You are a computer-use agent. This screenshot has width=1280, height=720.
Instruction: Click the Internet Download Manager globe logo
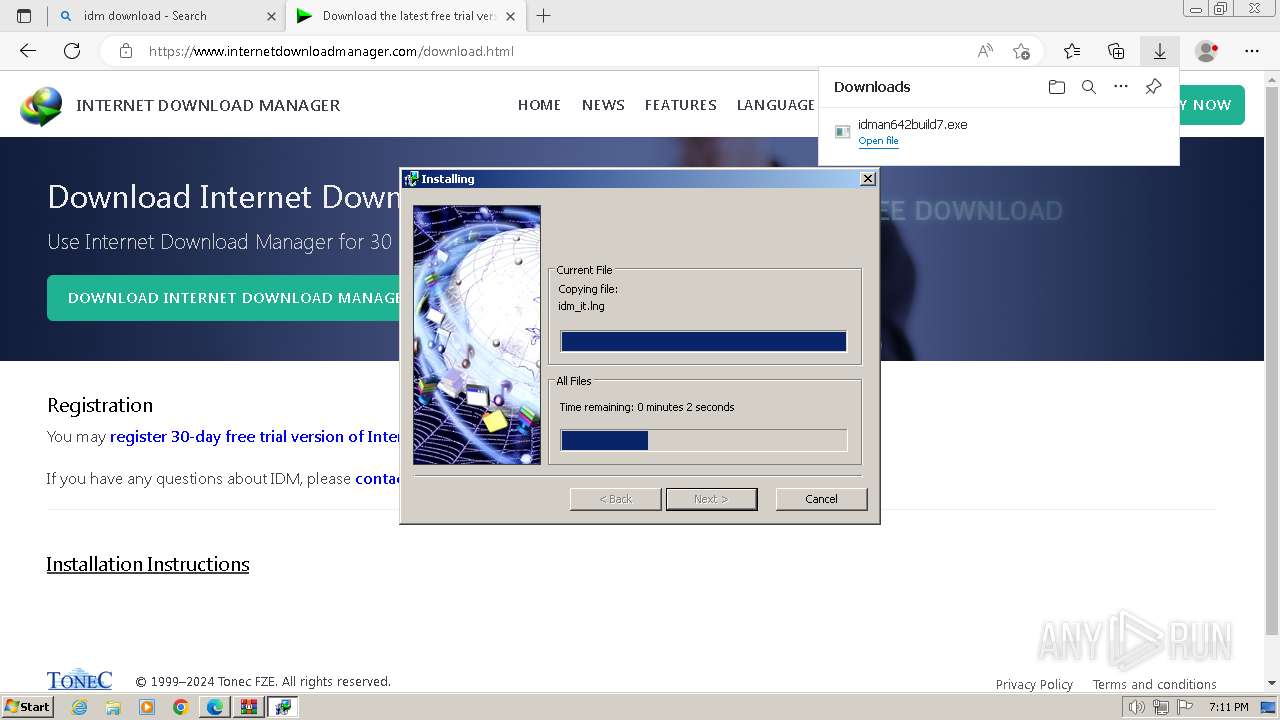[41, 106]
